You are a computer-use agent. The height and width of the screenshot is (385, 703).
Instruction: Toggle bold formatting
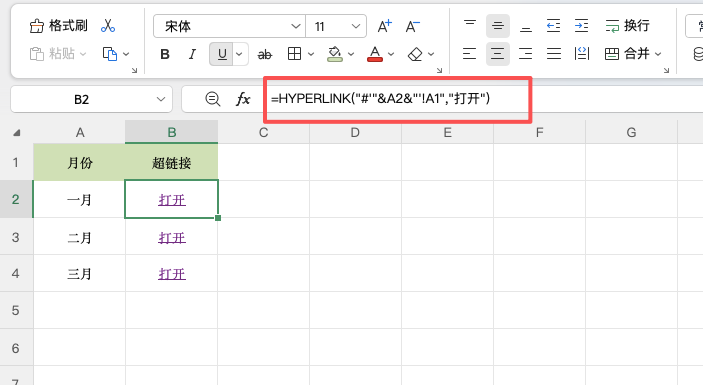pos(165,54)
